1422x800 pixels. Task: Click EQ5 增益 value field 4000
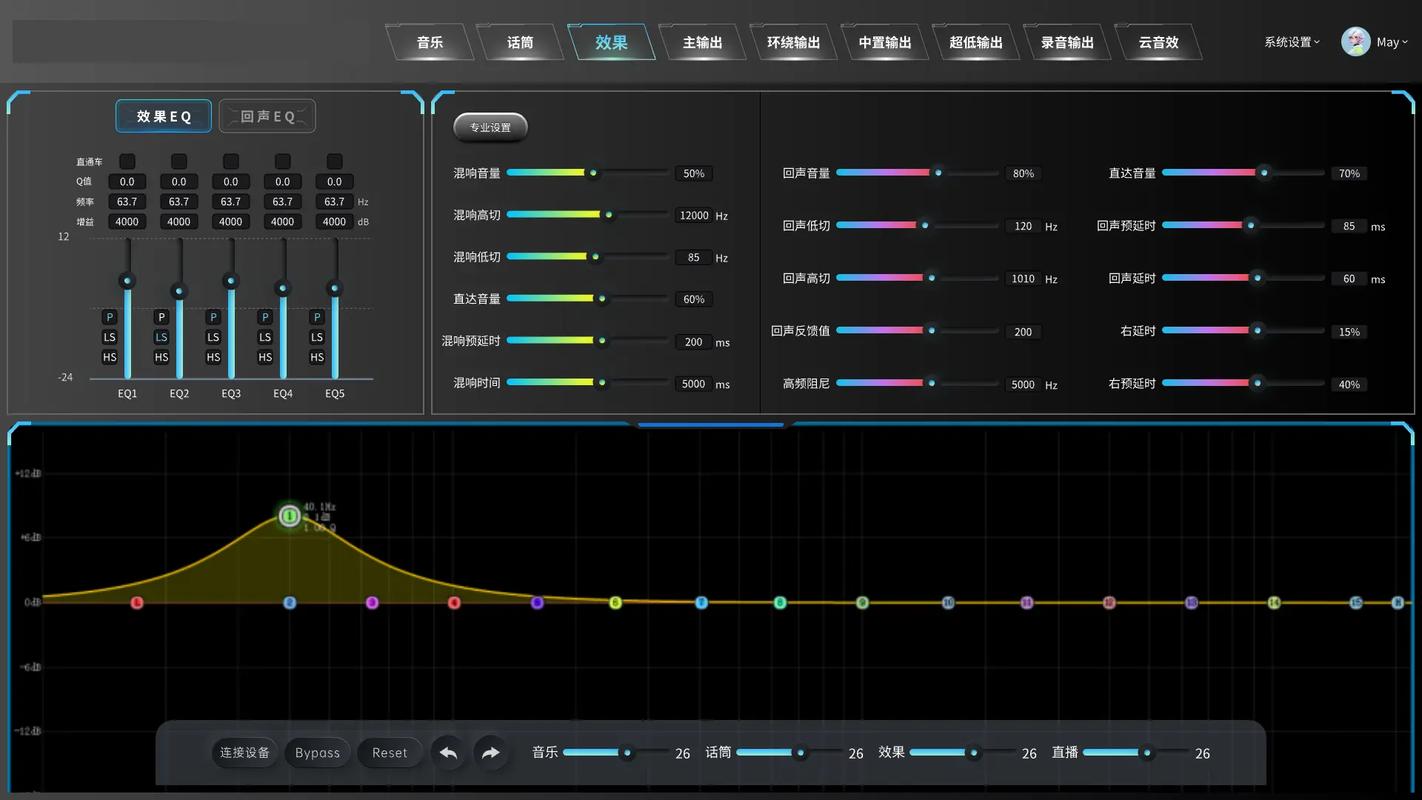[x=335, y=222]
